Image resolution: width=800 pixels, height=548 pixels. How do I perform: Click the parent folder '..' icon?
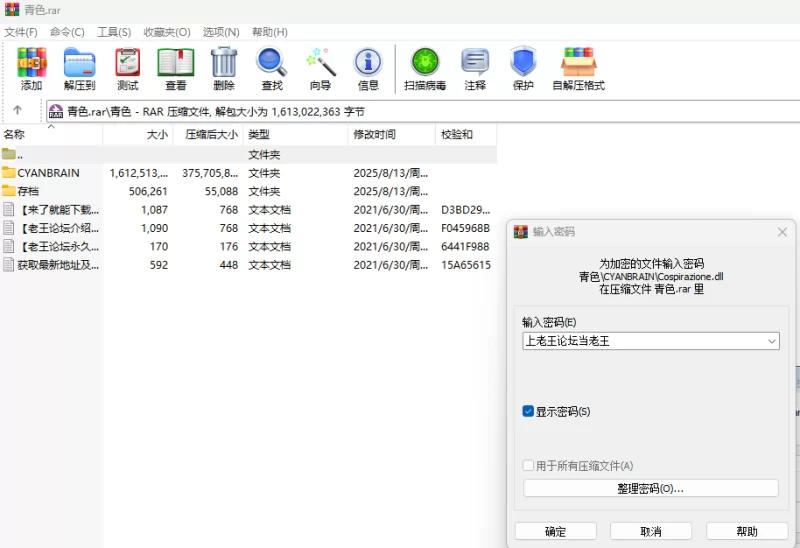click(9, 154)
